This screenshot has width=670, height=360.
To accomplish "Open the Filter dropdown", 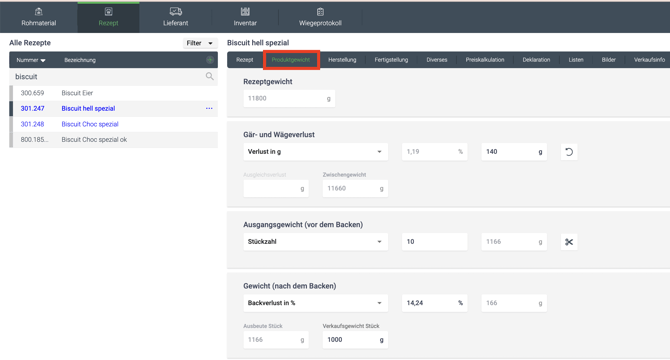I will point(200,43).
